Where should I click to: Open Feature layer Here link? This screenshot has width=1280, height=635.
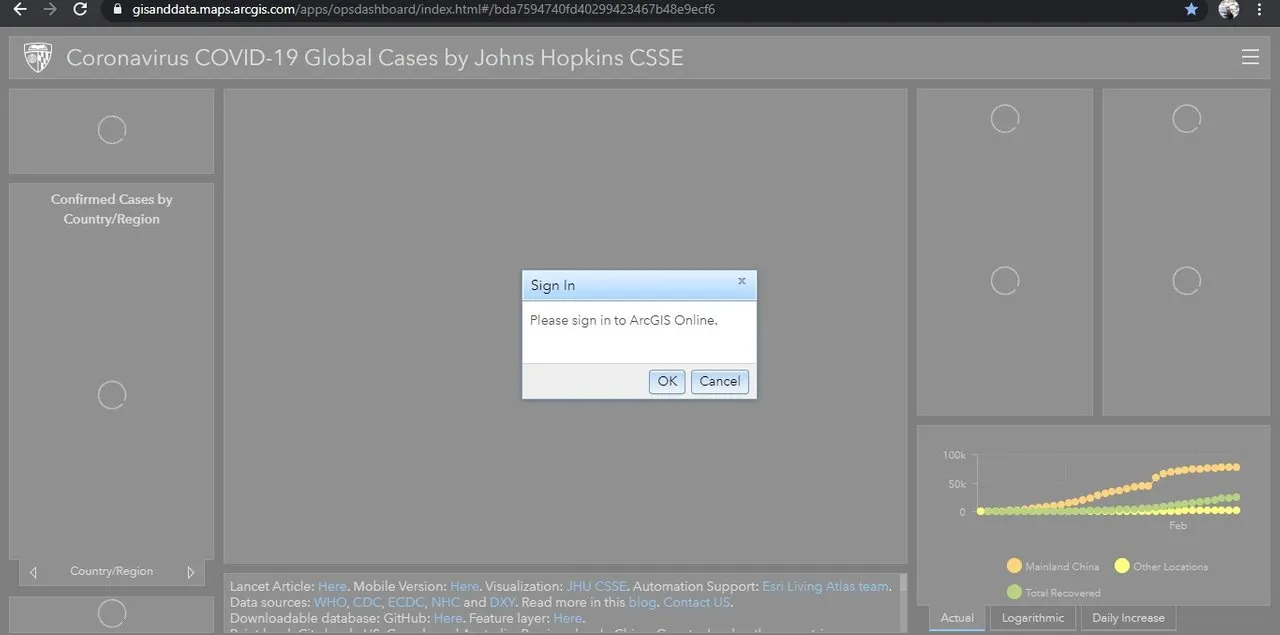(x=567, y=619)
